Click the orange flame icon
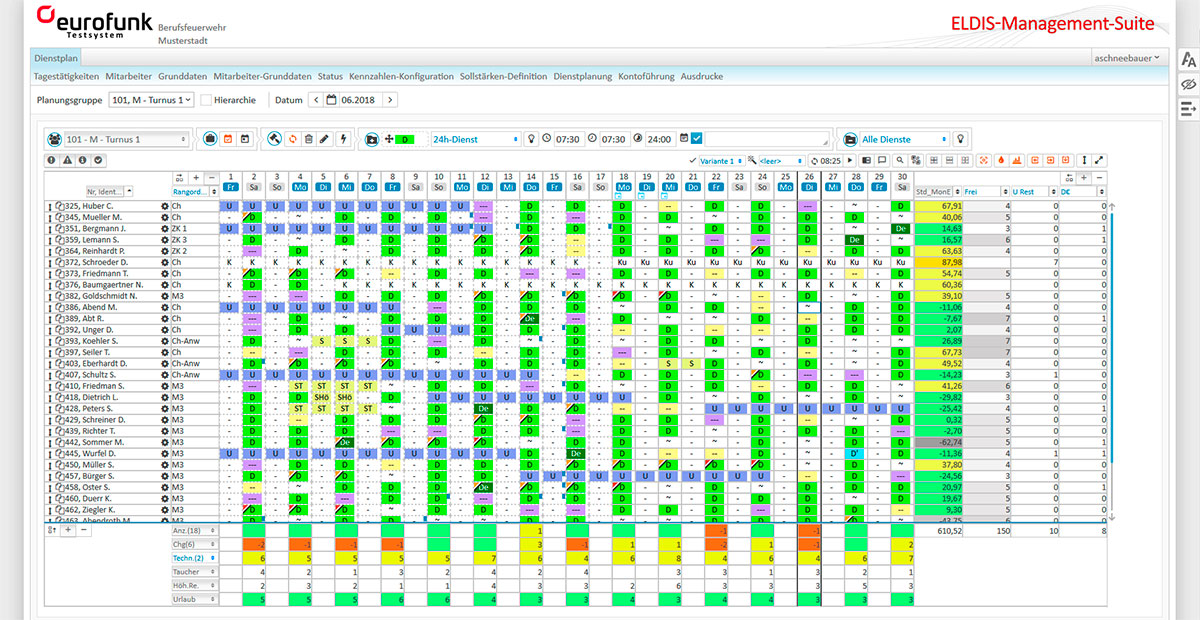 (1001, 160)
